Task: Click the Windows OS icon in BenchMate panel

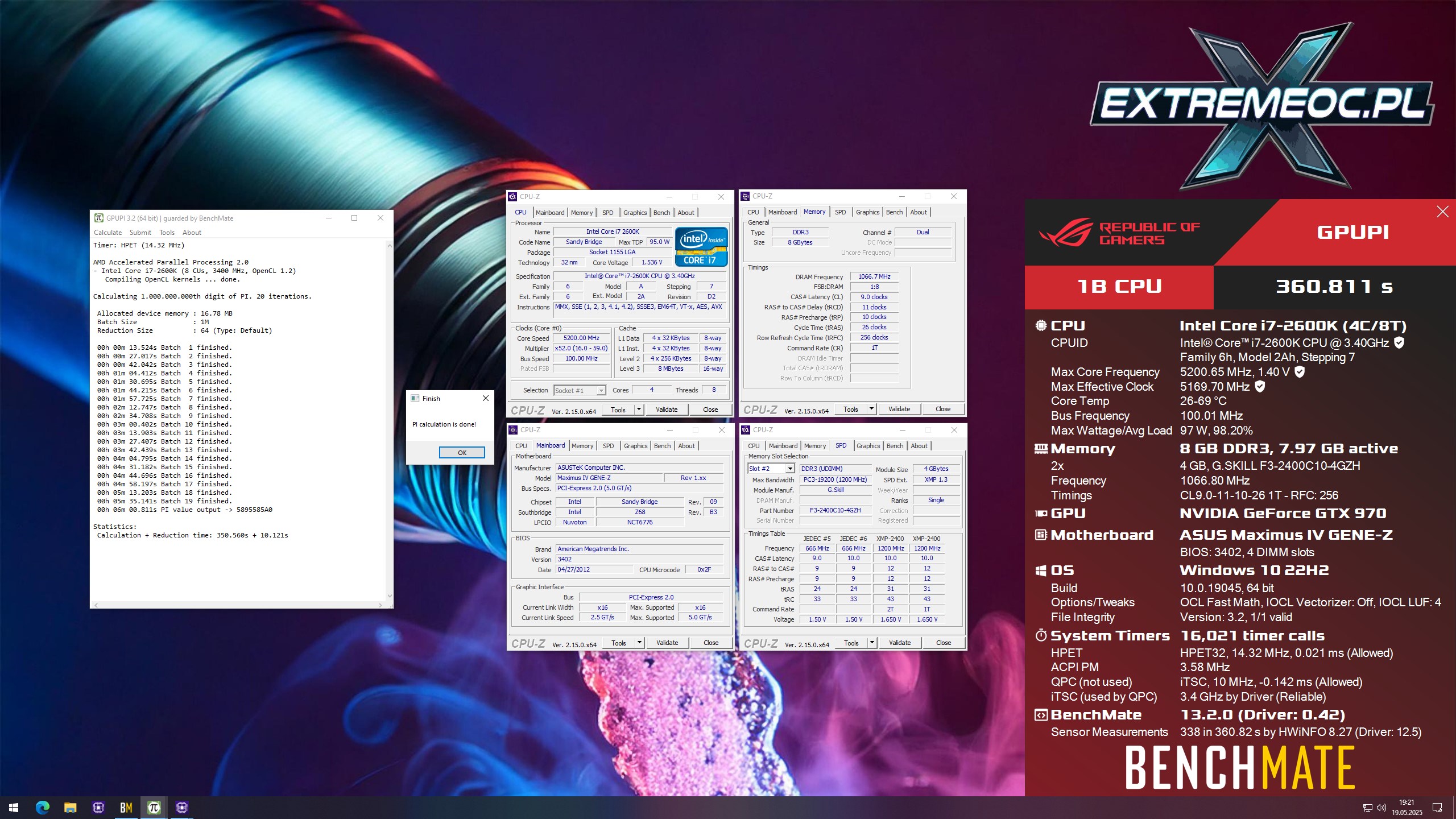Action: 1041,570
